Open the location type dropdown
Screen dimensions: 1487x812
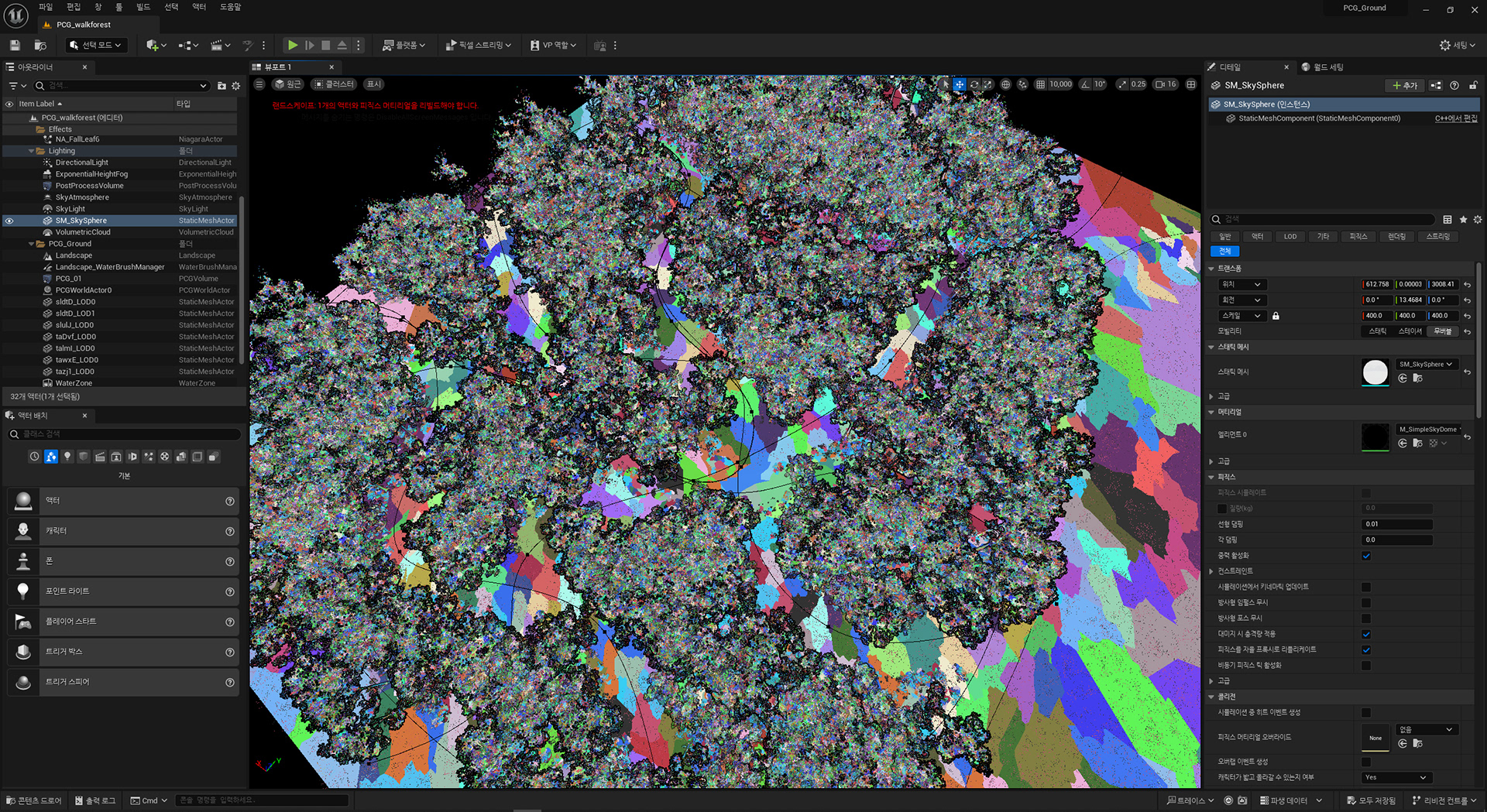tap(1242, 285)
